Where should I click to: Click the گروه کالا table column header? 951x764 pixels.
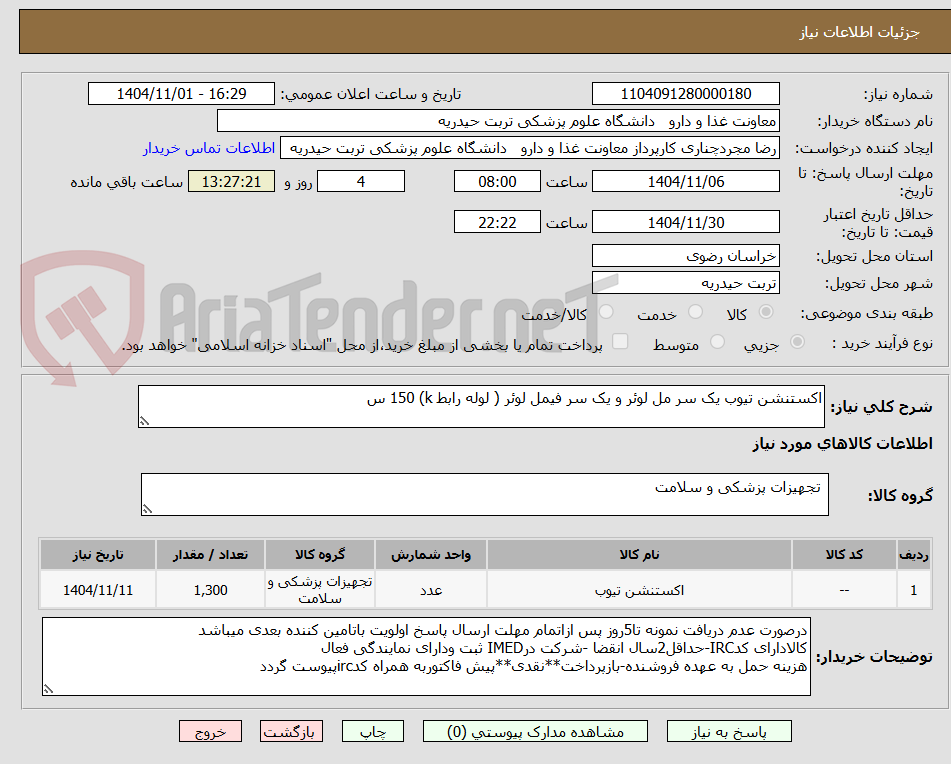[x=320, y=555]
